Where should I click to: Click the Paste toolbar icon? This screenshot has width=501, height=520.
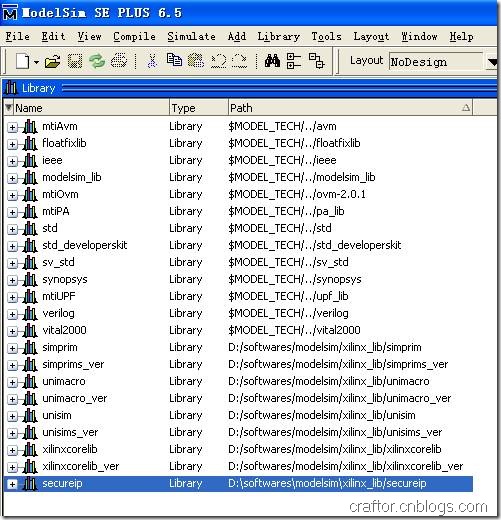click(196, 61)
